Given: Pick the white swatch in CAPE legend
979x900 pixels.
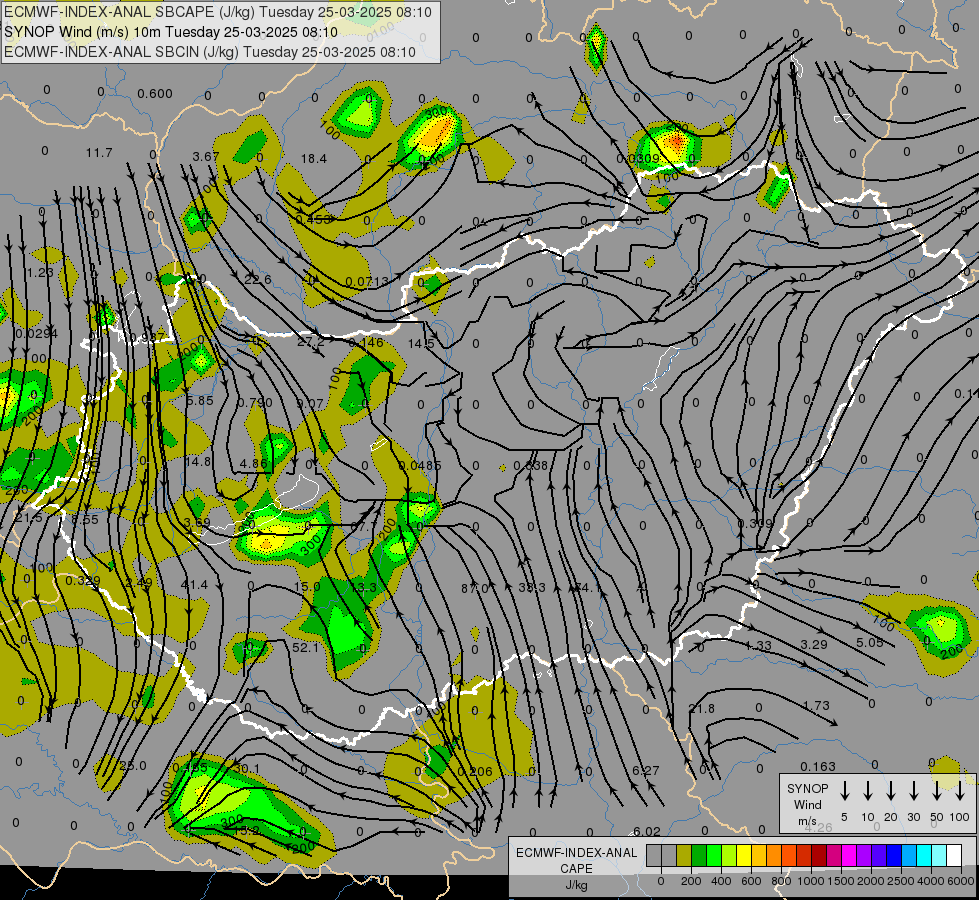Looking at the screenshot, I should [x=954, y=856].
